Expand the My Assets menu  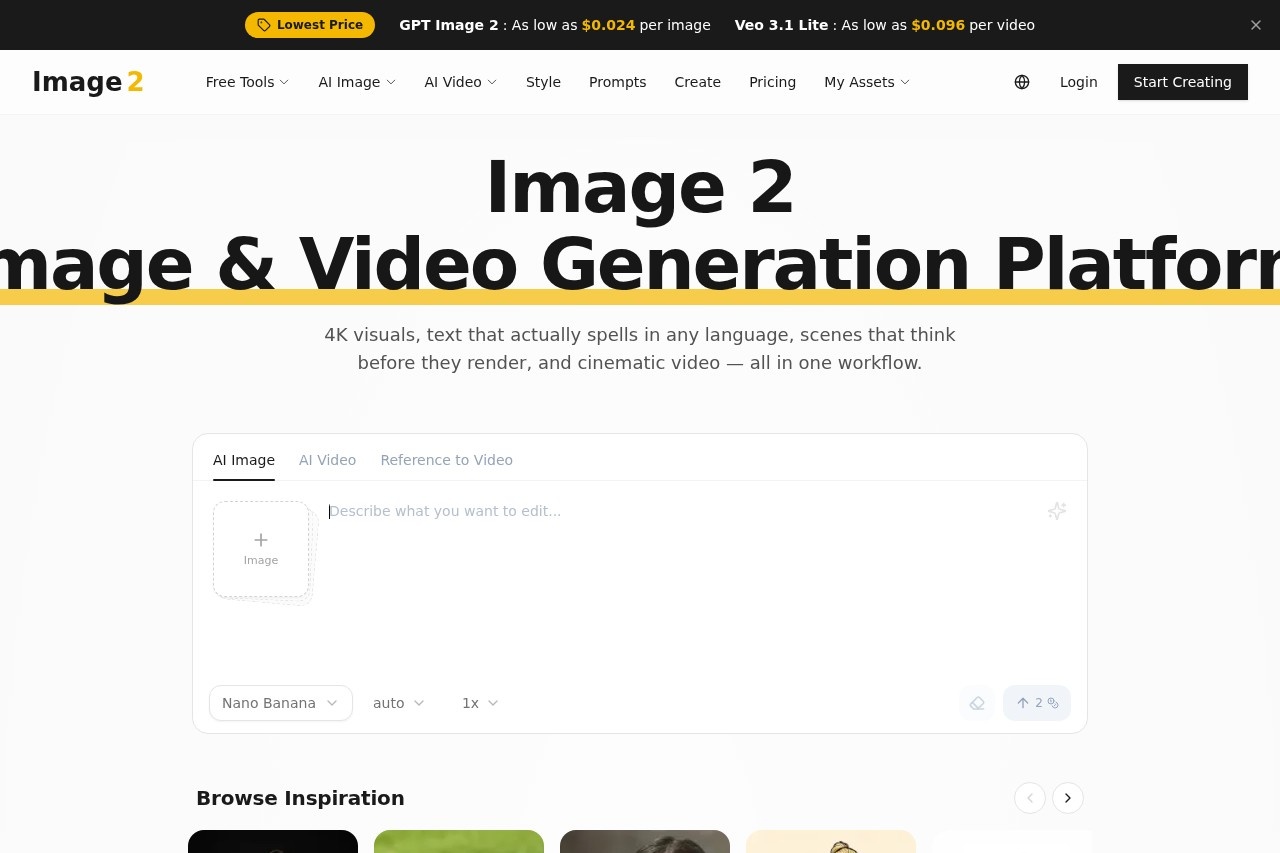(867, 82)
